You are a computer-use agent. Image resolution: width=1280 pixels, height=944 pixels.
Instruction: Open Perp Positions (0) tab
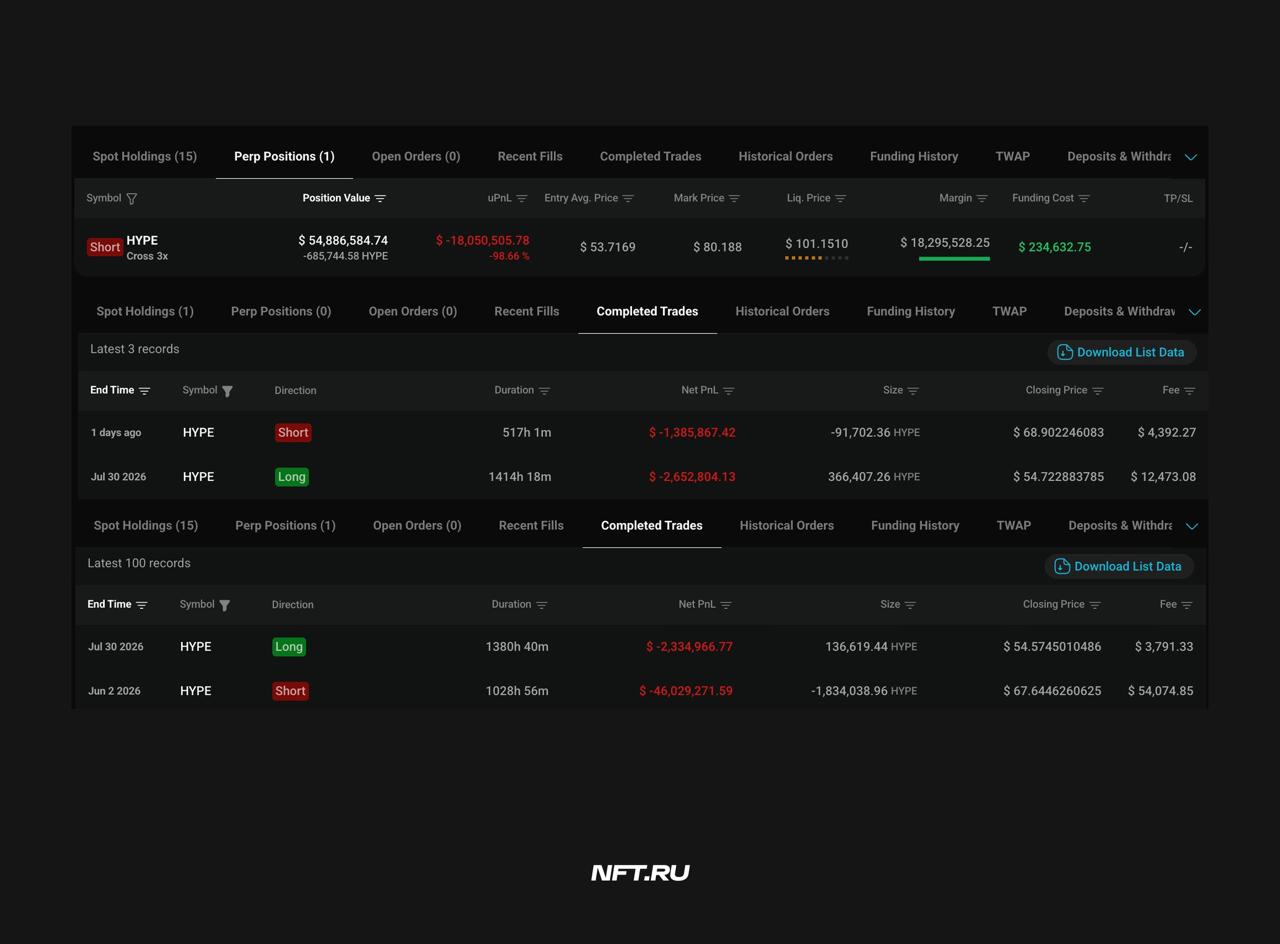281,311
